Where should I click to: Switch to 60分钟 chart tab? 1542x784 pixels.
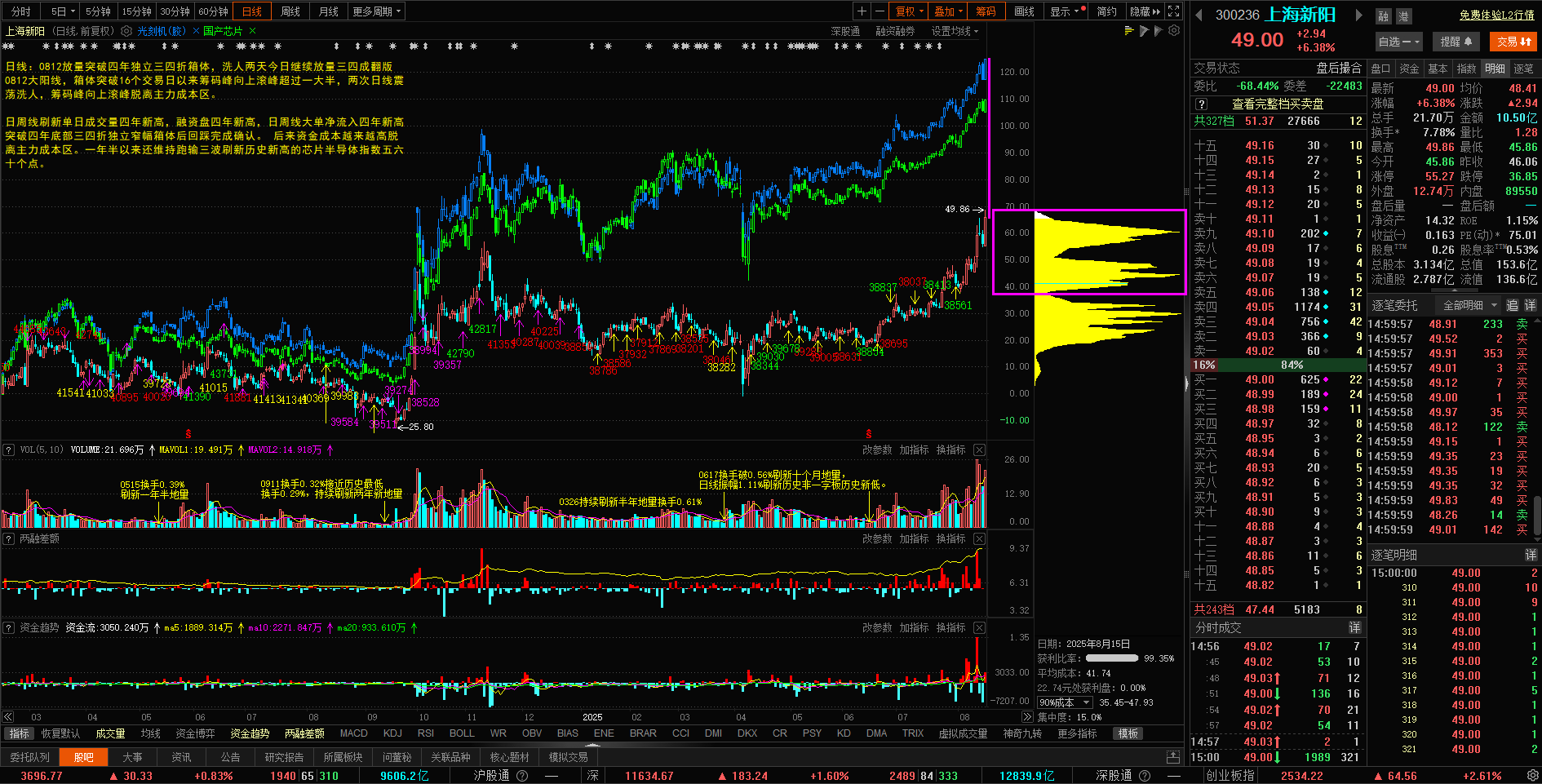(x=214, y=11)
